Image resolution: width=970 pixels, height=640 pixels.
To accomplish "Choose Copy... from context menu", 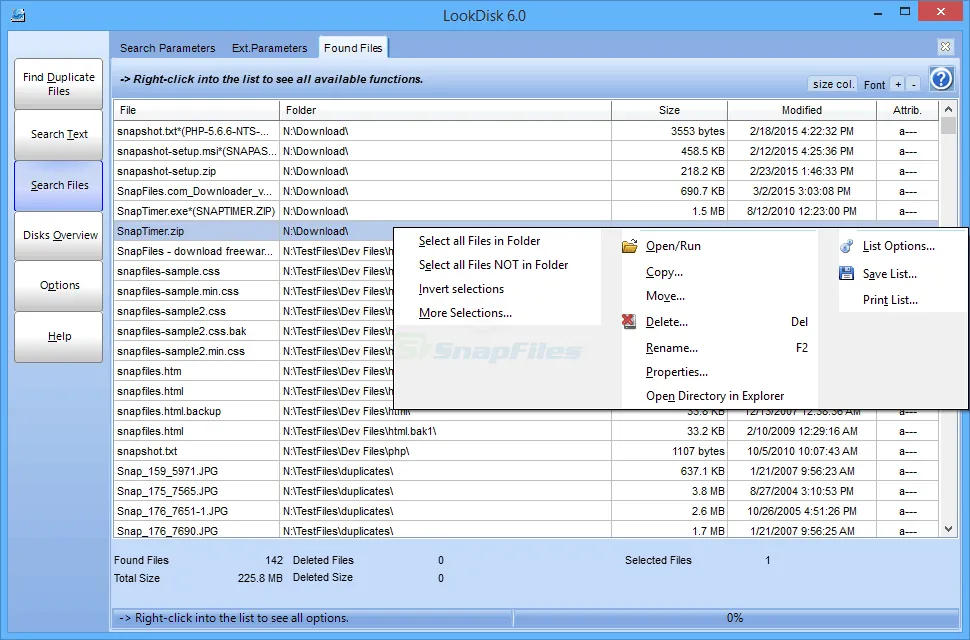I will [x=664, y=272].
